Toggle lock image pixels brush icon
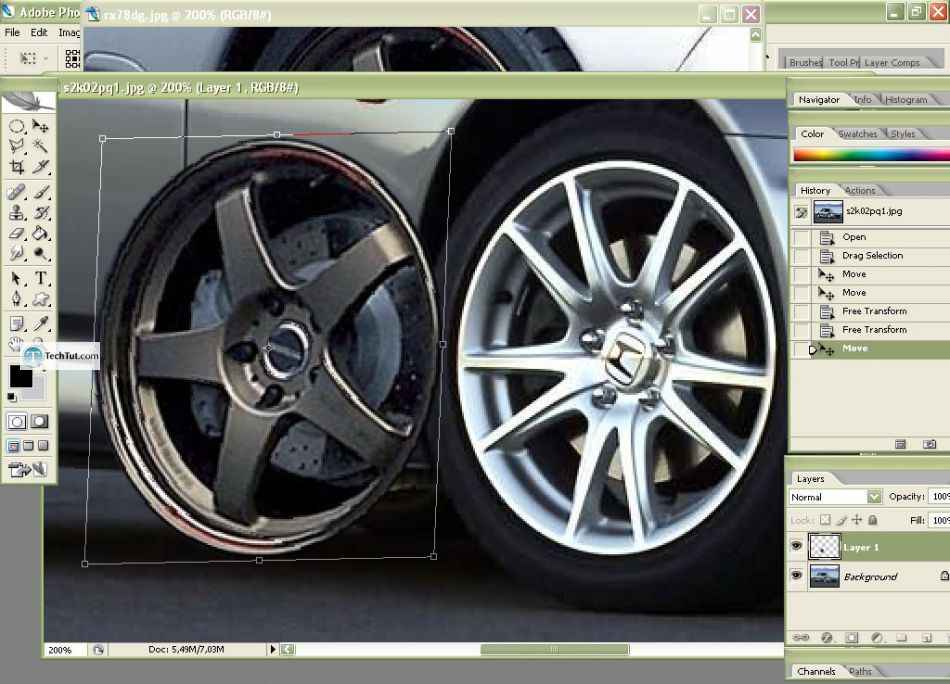The height and width of the screenshot is (684, 950). click(x=841, y=520)
